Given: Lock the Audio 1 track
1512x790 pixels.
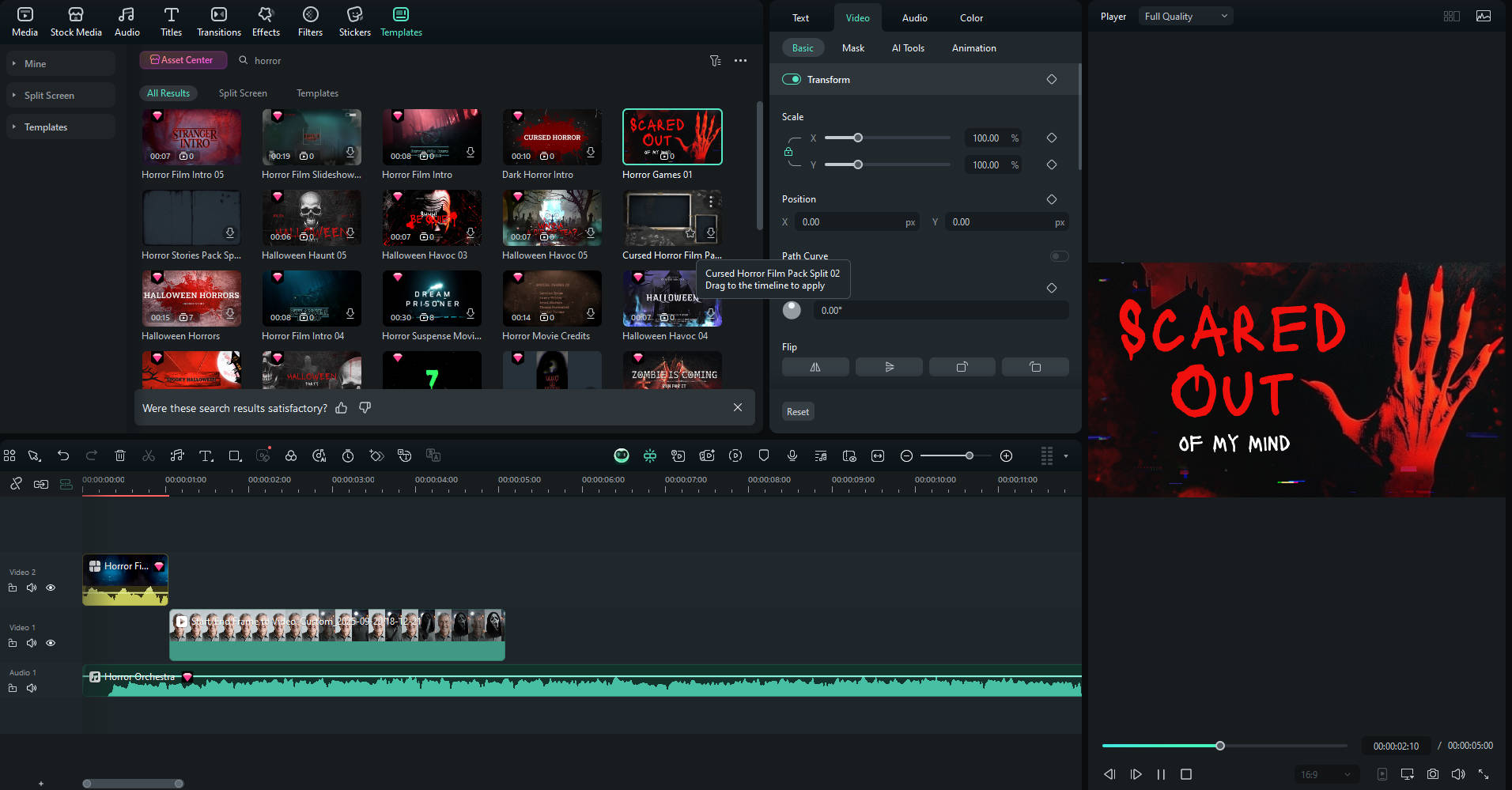Looking at the screenshot, I should (x=13, y=688).
